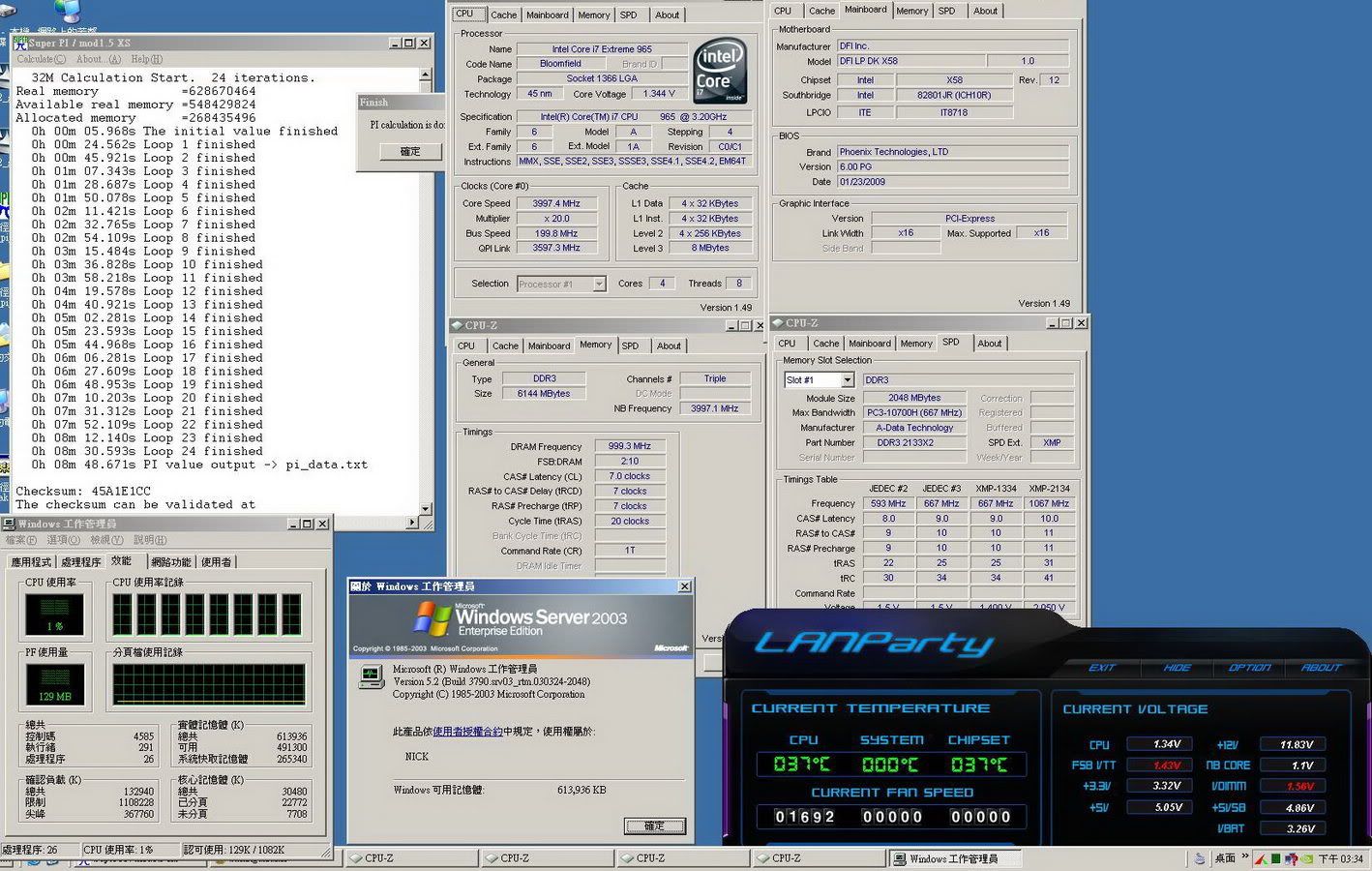Click the taskbar clock 下午 03:34
The image size is (1372, 871).
tap(1341, 858)
